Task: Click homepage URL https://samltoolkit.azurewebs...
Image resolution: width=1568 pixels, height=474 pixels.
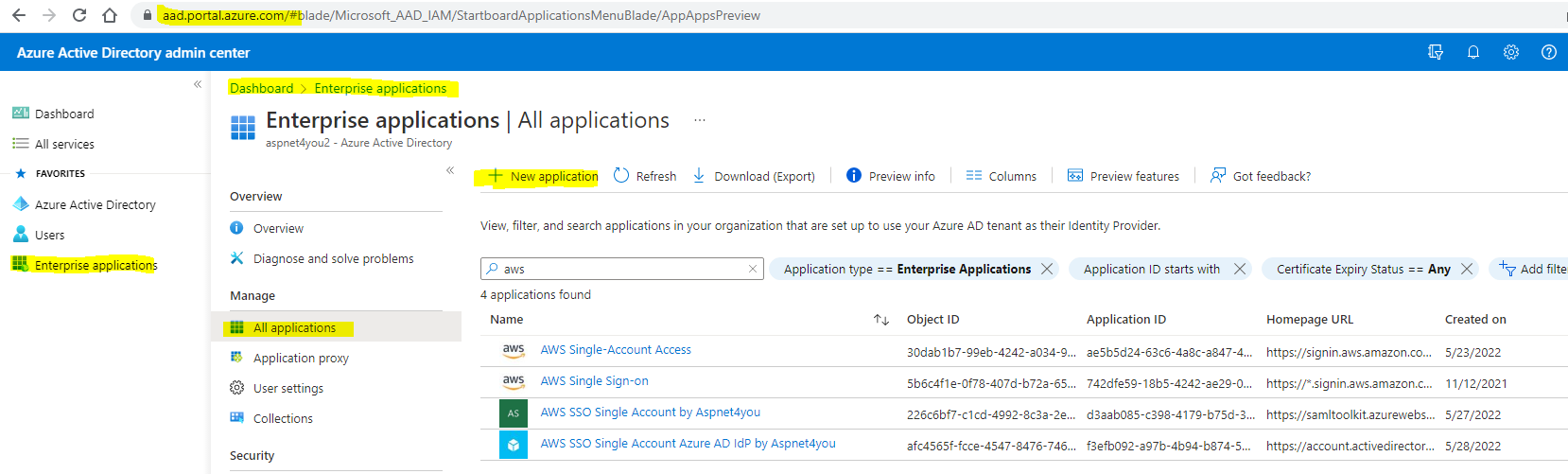Action: [1350, 414]
